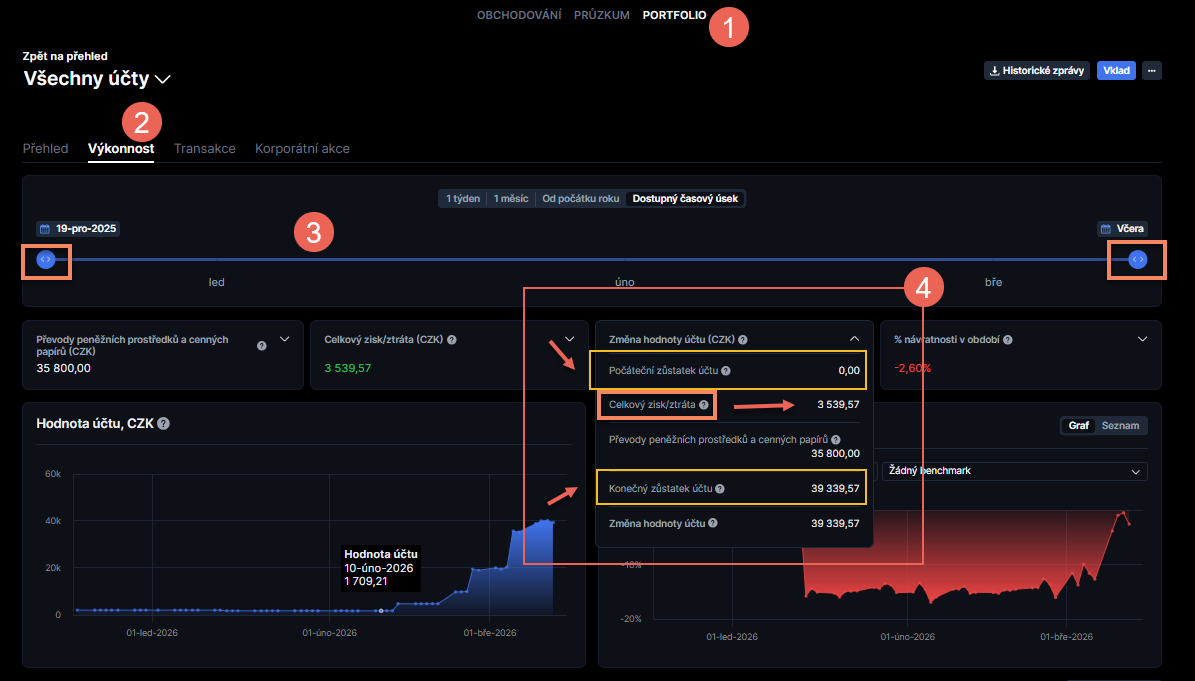Open the three-dots more options menu

(x=1152, y=71)
